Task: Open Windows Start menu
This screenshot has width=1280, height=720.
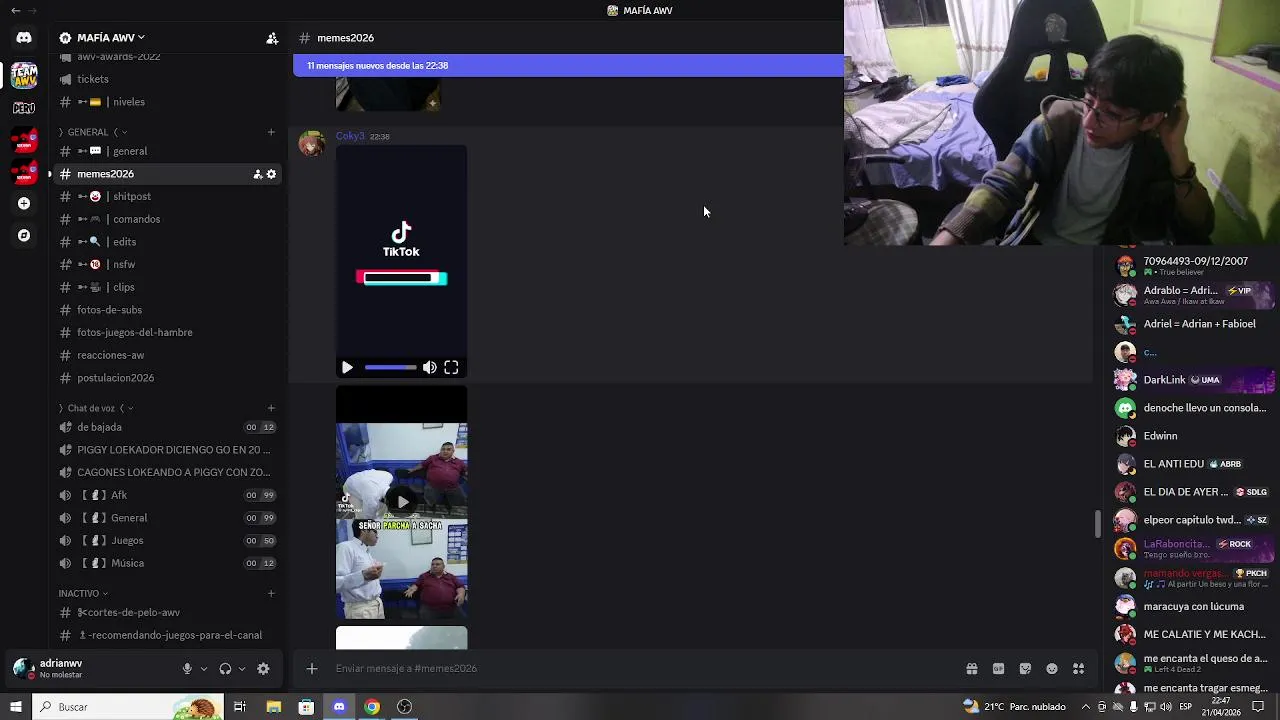Action: (15, 707)
